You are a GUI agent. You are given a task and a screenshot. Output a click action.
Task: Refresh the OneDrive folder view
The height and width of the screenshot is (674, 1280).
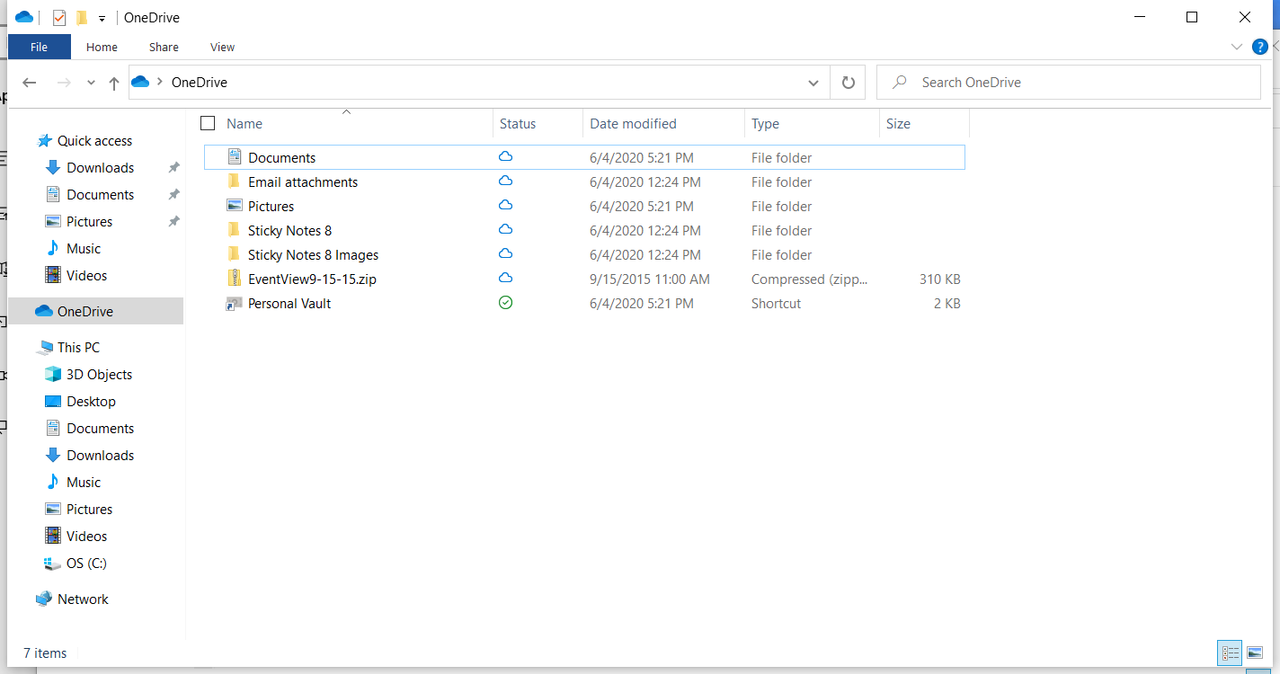[848, 83]
